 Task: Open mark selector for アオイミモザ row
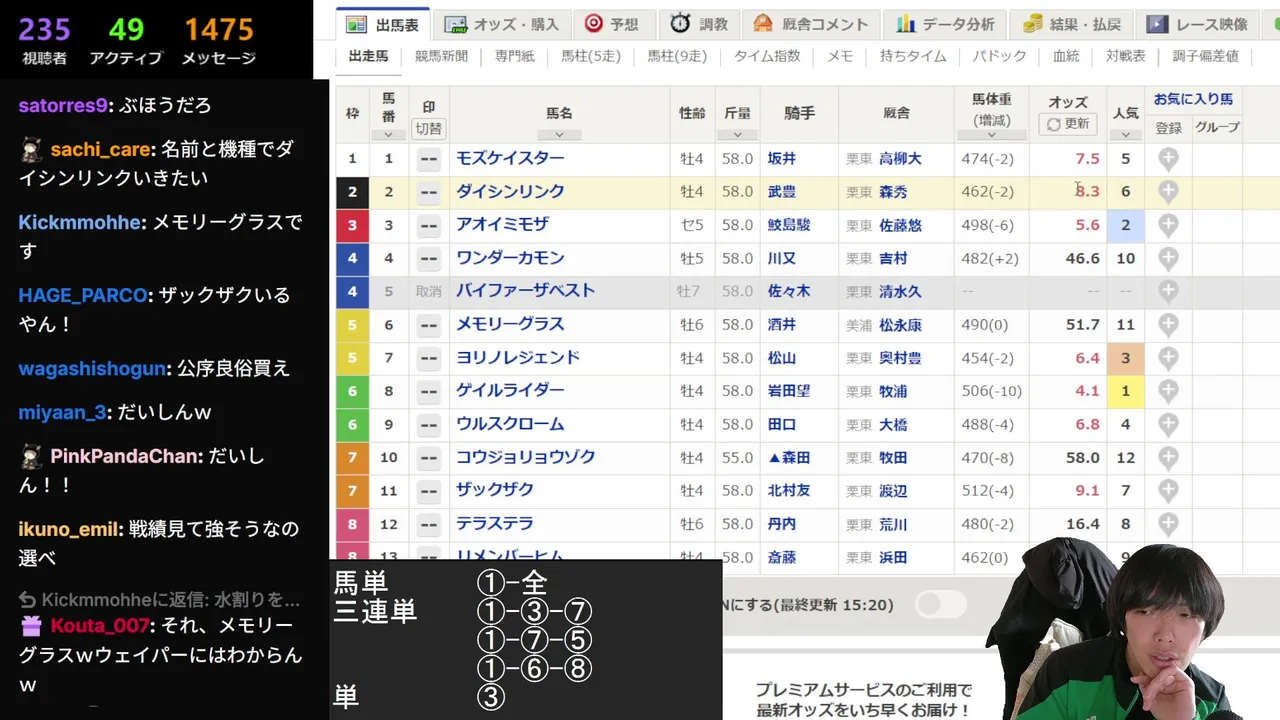429,225
